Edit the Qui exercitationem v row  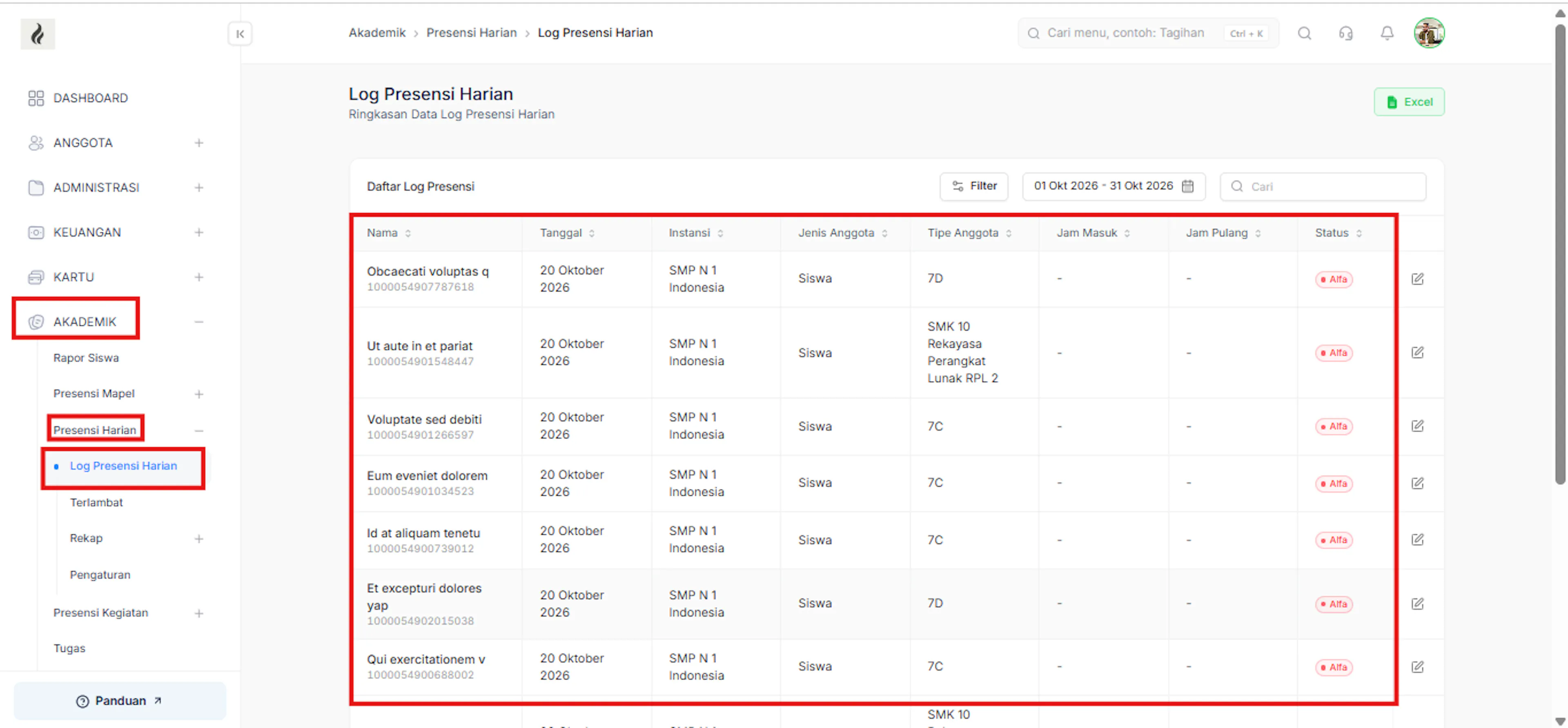click(x=1417, y=666)
